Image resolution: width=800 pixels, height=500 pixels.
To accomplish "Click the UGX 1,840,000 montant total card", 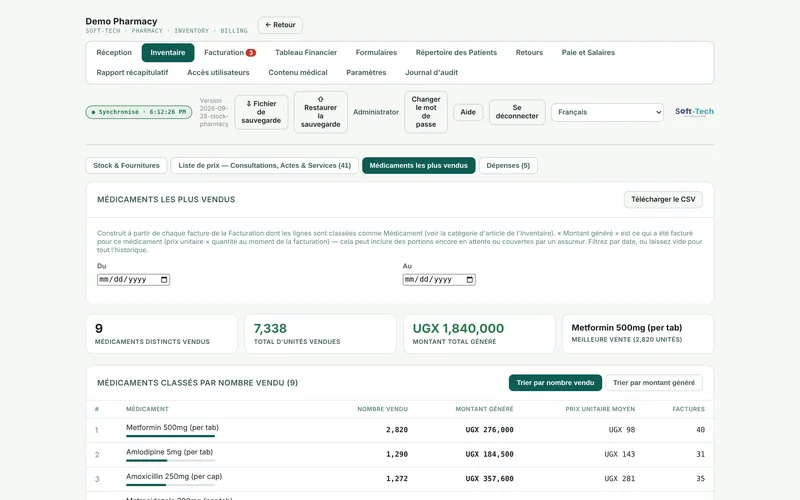I will point(479,334).
